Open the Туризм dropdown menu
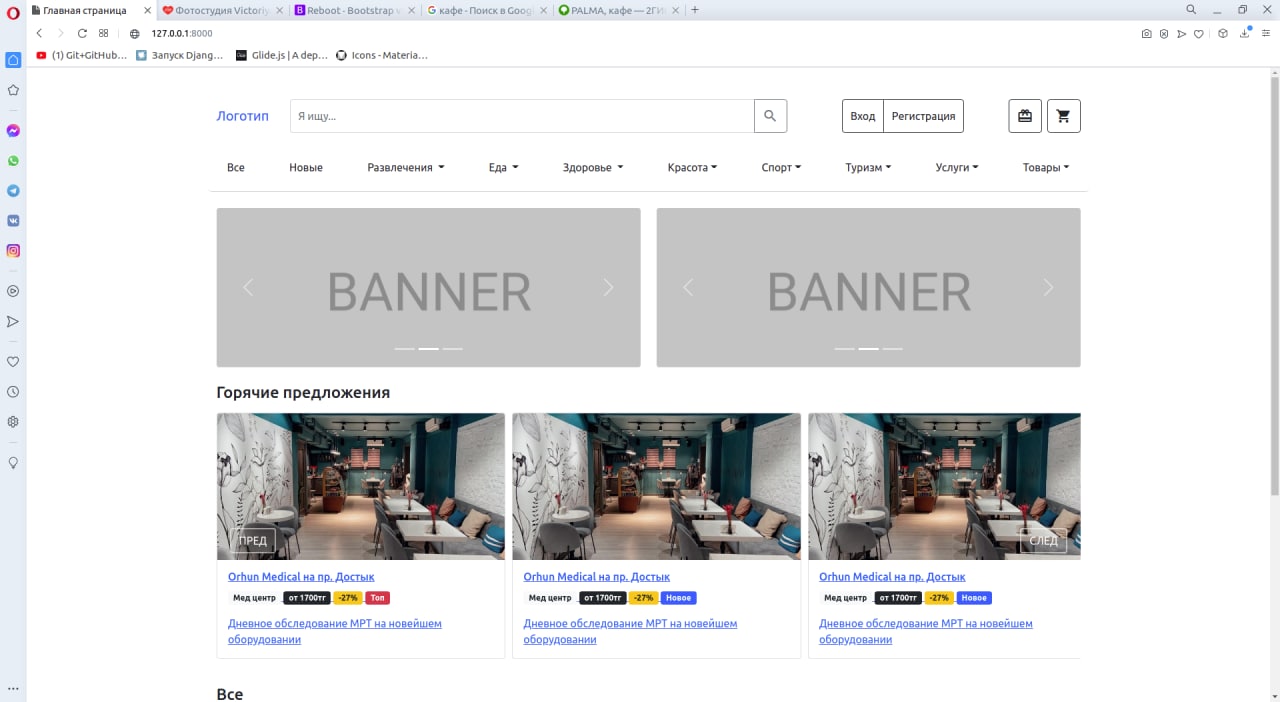This screenshot has height=702, width=1280. point(867,168)
